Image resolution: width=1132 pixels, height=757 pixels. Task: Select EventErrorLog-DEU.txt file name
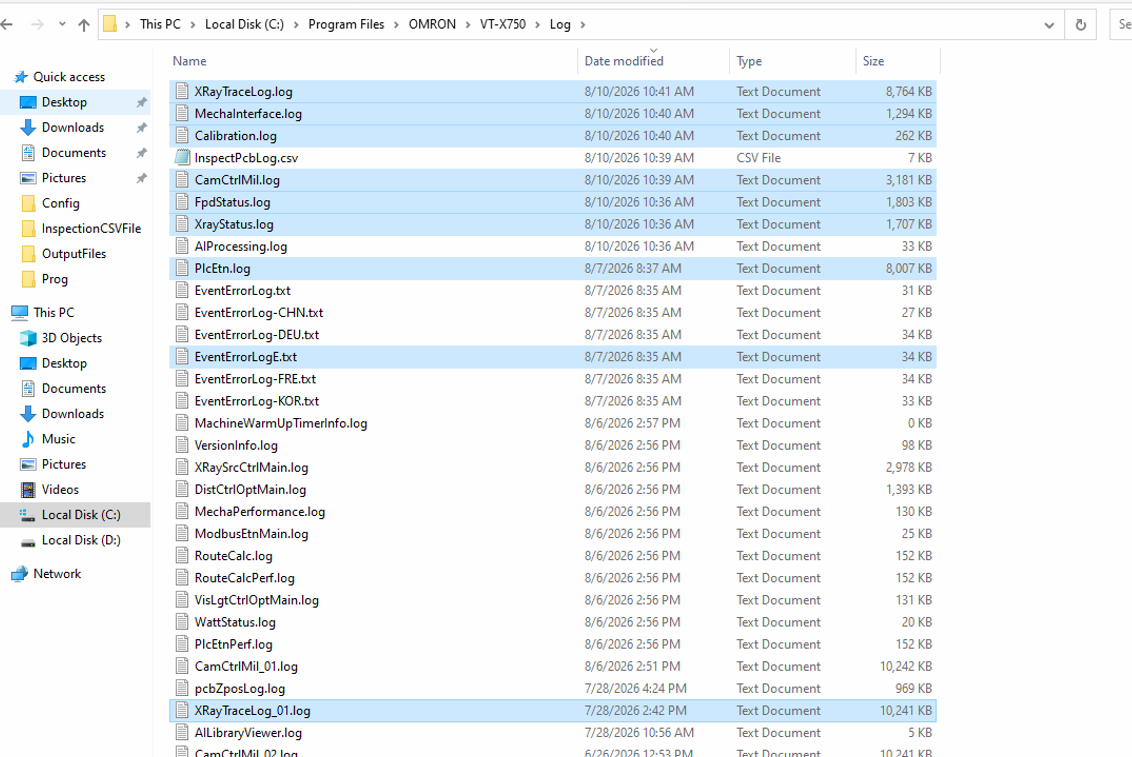point(256,335)
